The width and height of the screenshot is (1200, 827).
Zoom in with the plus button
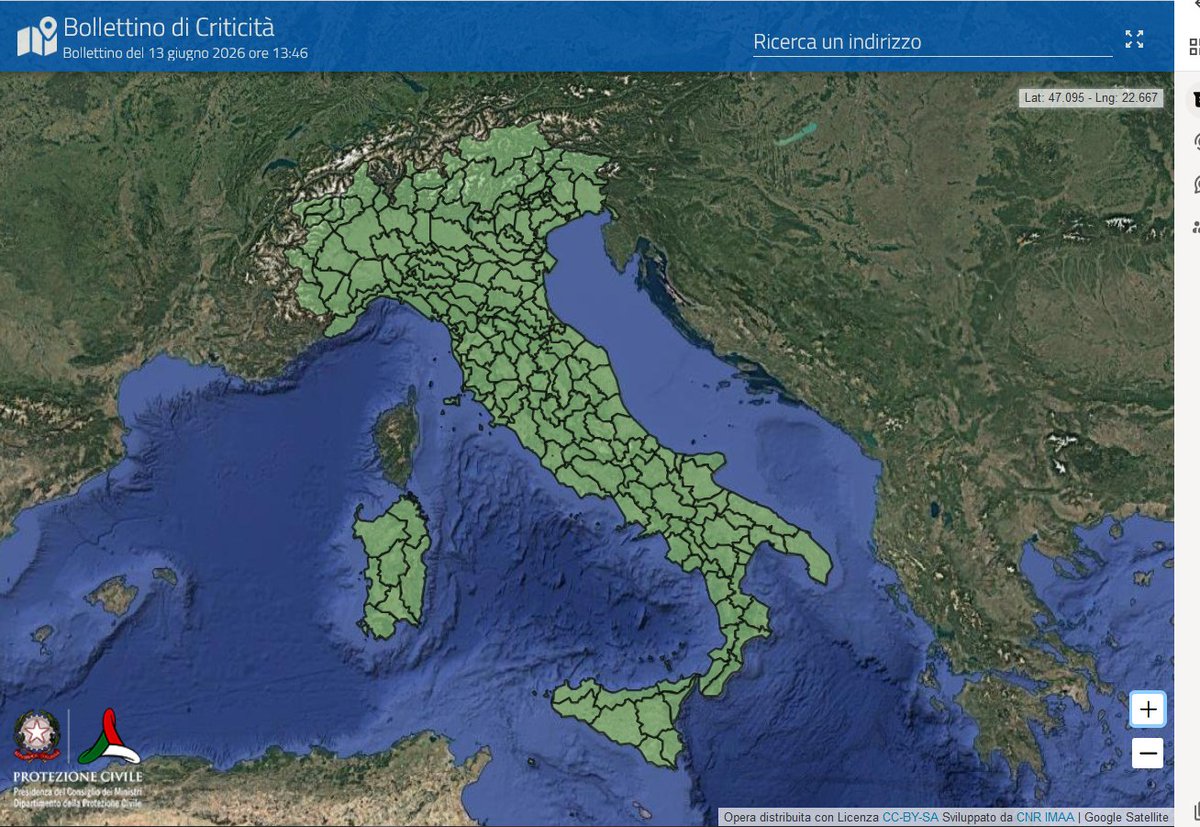click(x=1148, y=710)
